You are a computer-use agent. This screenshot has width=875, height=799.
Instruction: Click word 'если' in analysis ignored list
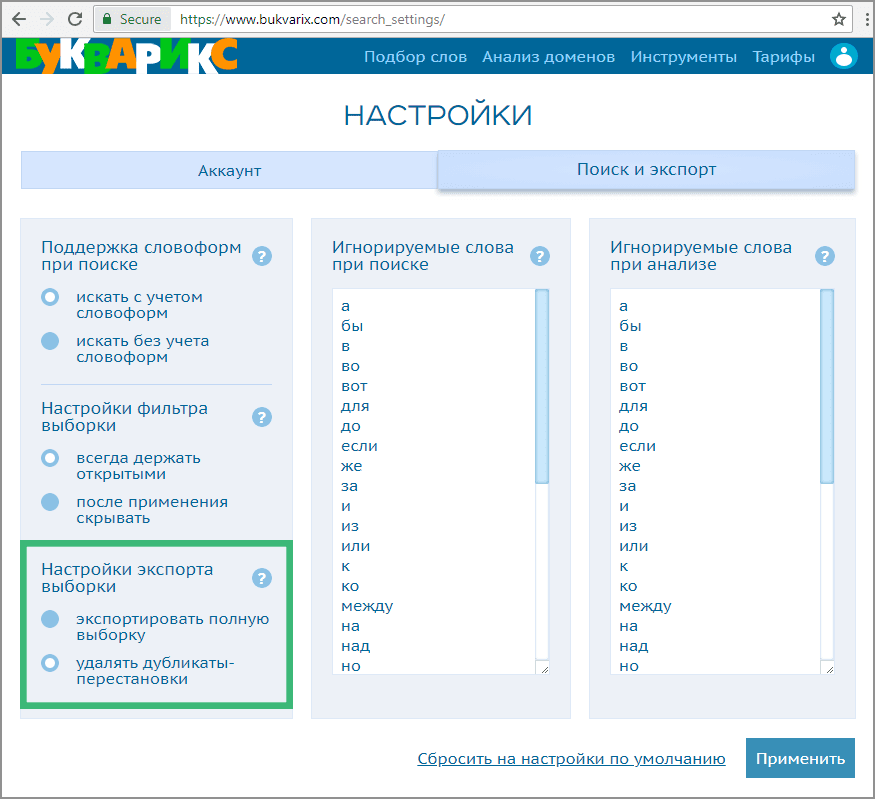(x=637, y=446)
